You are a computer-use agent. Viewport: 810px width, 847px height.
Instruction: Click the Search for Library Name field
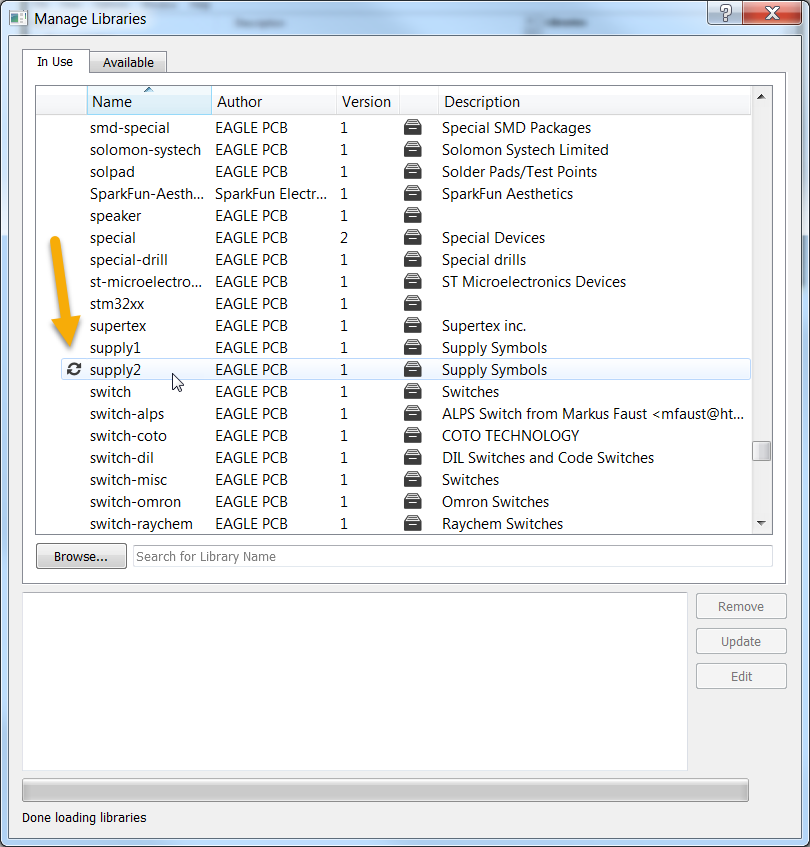453,556
